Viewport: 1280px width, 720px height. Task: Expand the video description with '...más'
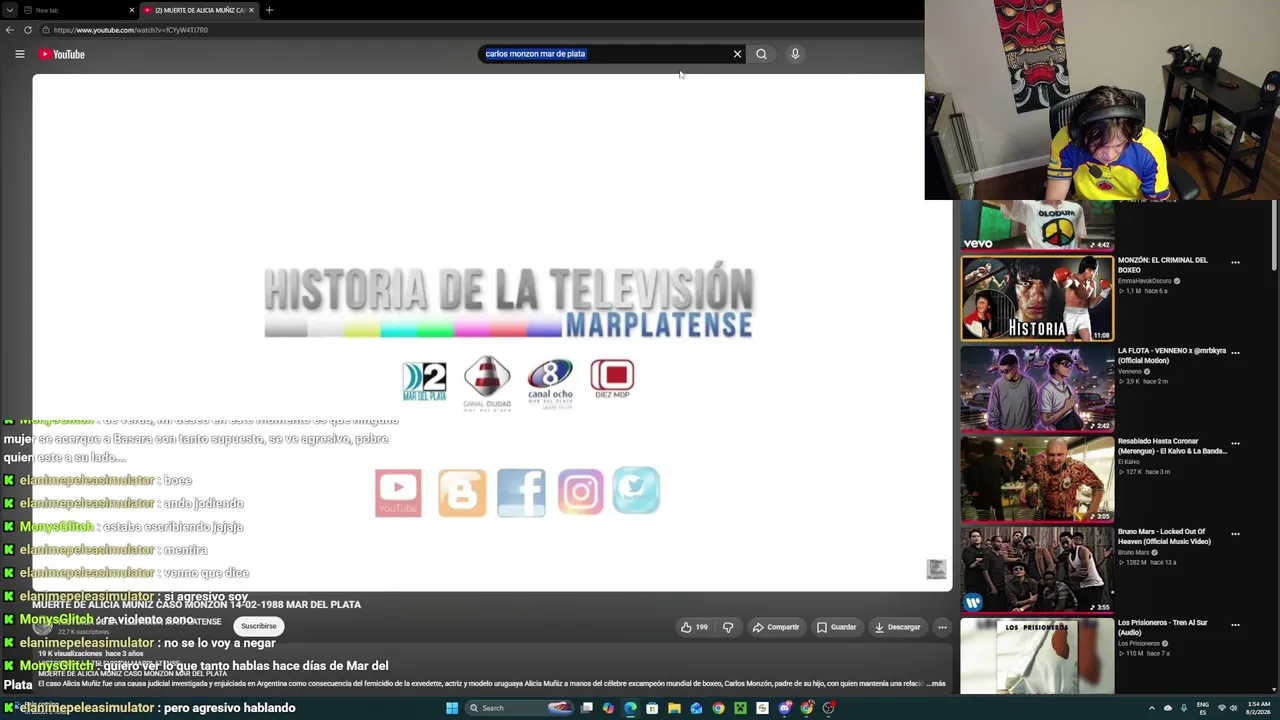[936, 684]
